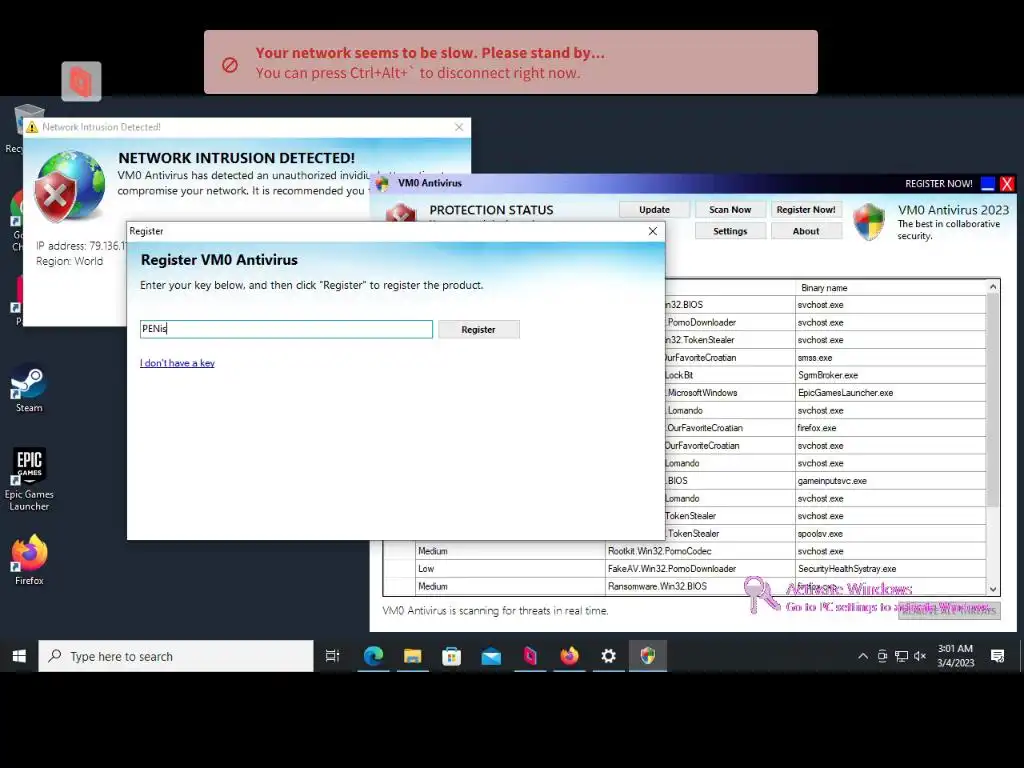Open Microsoft Store from the taskbar
The height and width of the screenshot is (768, 1024).
(x=451, y=656)
